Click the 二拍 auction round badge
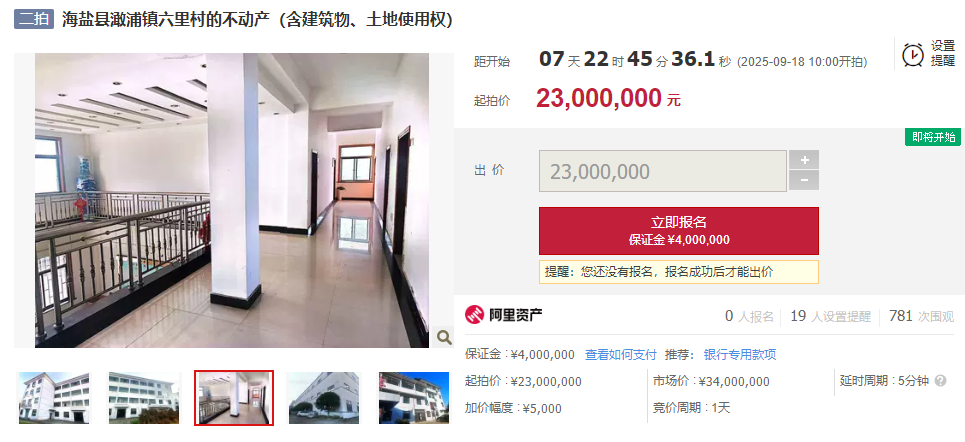 (34, 18)
